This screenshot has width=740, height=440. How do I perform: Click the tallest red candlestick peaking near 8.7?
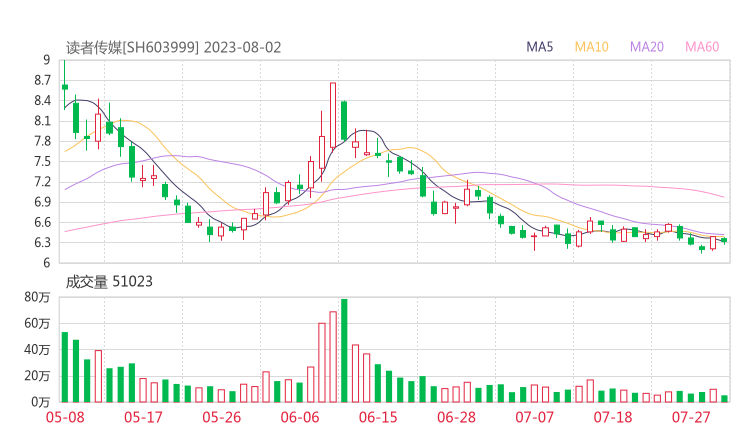333,115
